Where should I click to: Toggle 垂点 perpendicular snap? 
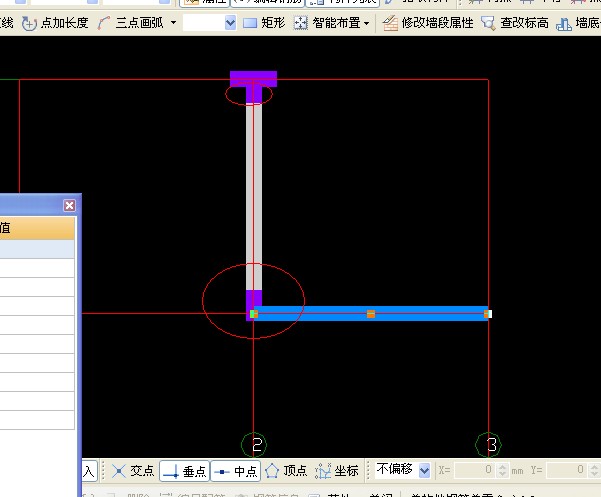(x=184, y=471)
